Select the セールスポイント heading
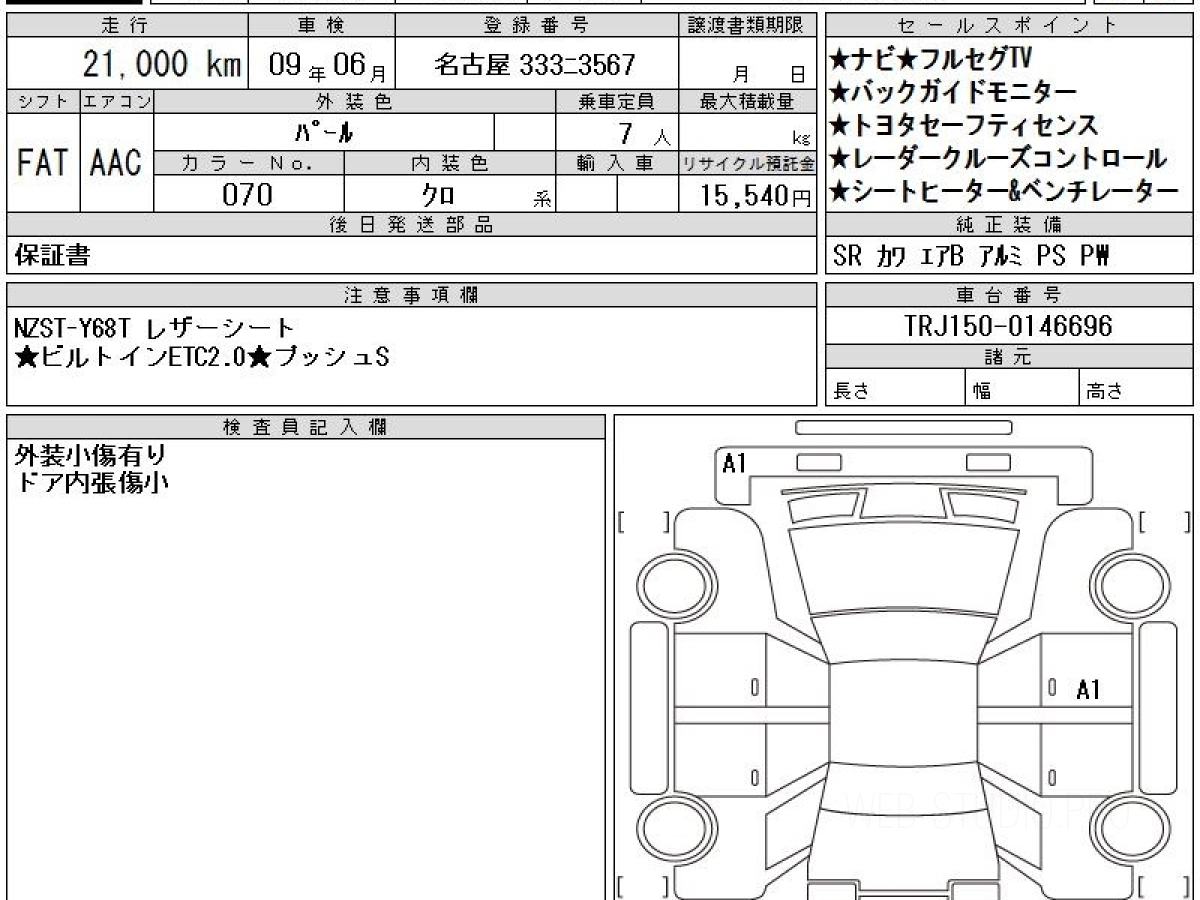 click(1008, 26)
